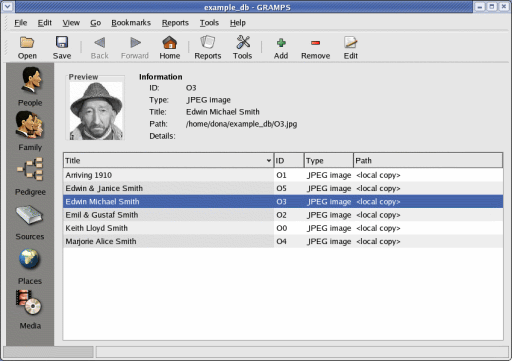
Task: Click the Home toolbar icon
Action: [169, 48]
